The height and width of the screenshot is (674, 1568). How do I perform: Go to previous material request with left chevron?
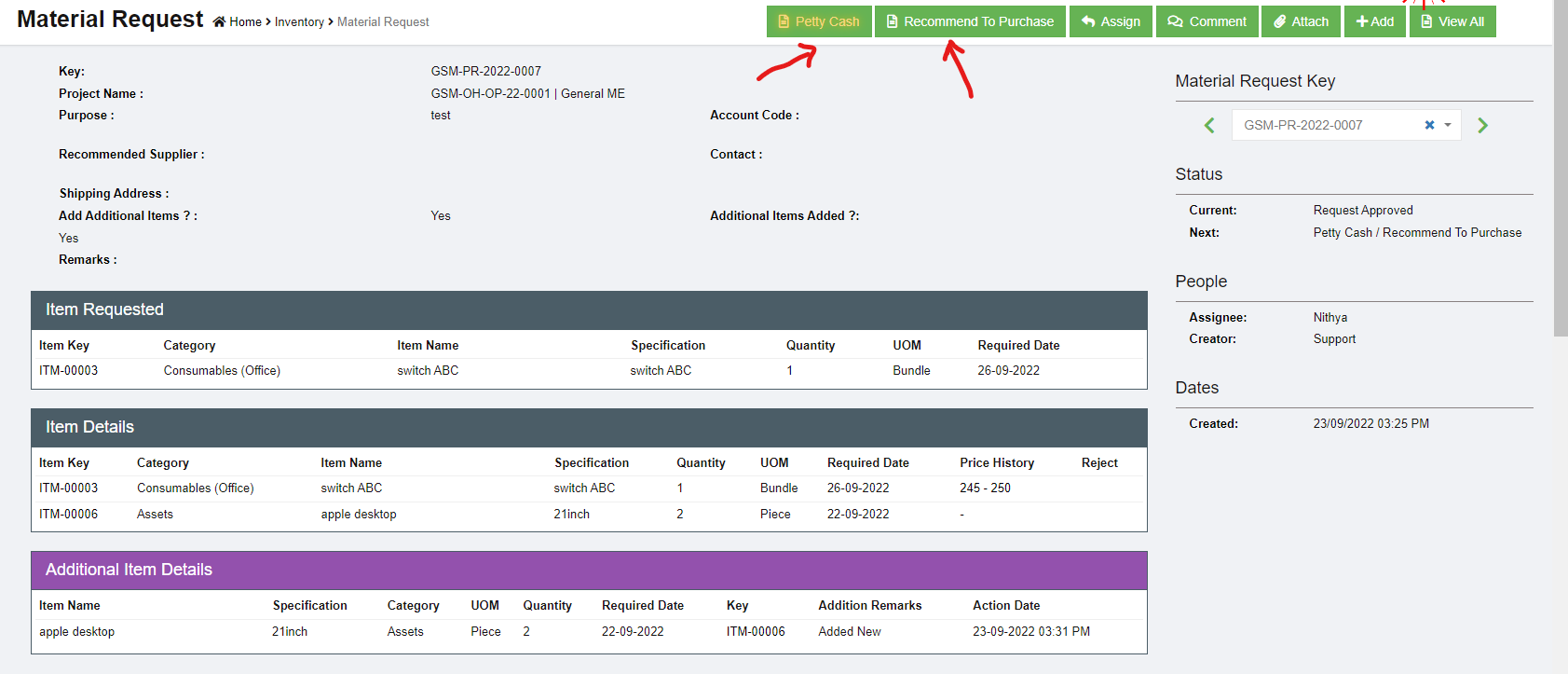(x=1209, y=125)
